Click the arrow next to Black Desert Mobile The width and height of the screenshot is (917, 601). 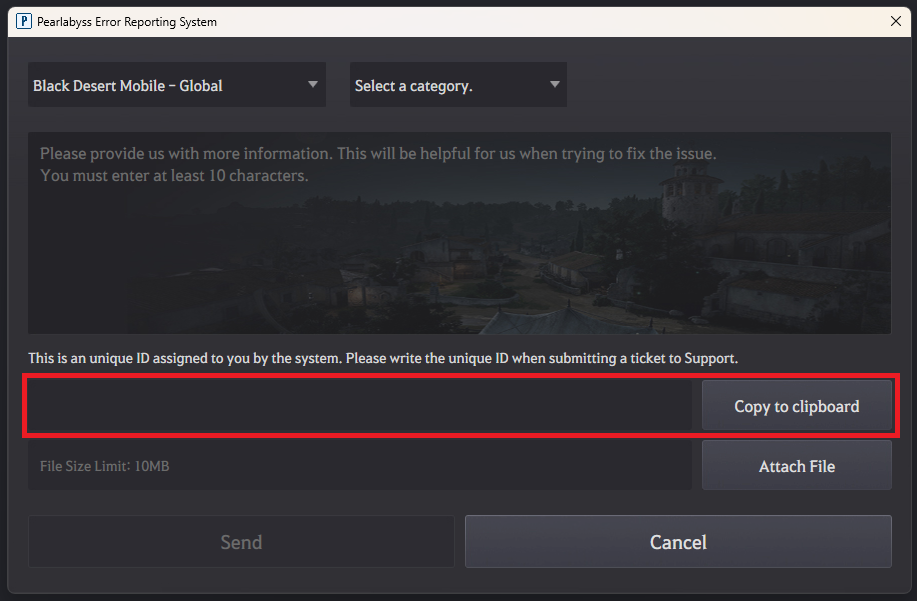313,85
